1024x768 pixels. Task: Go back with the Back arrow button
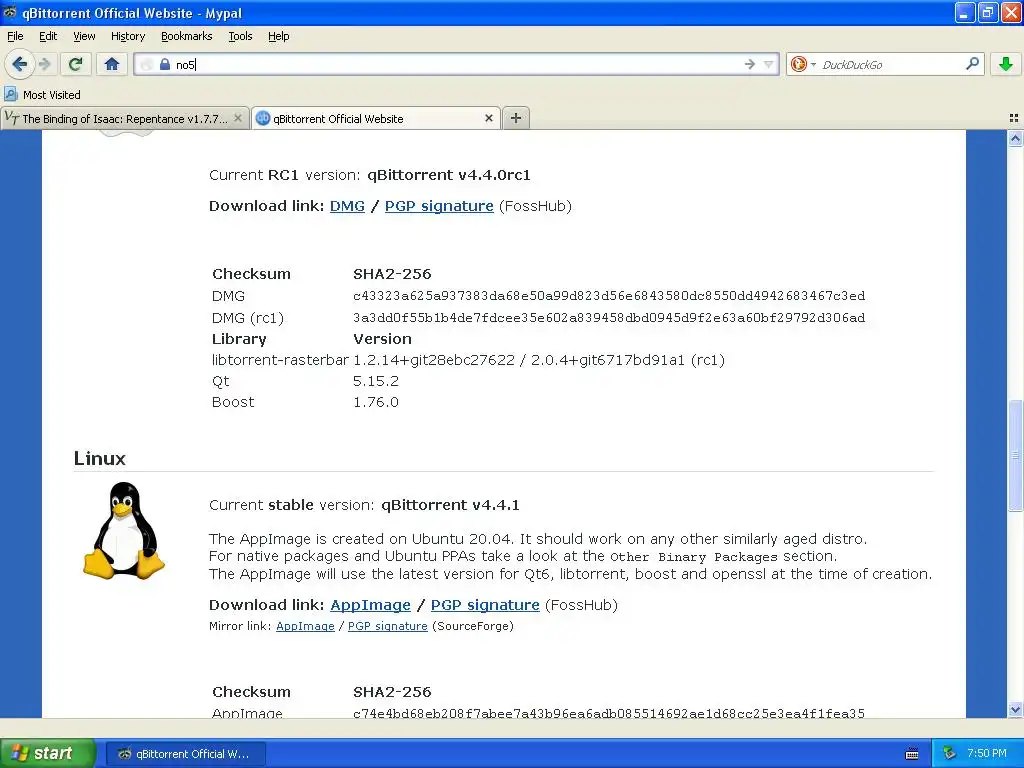pos(19,64)
